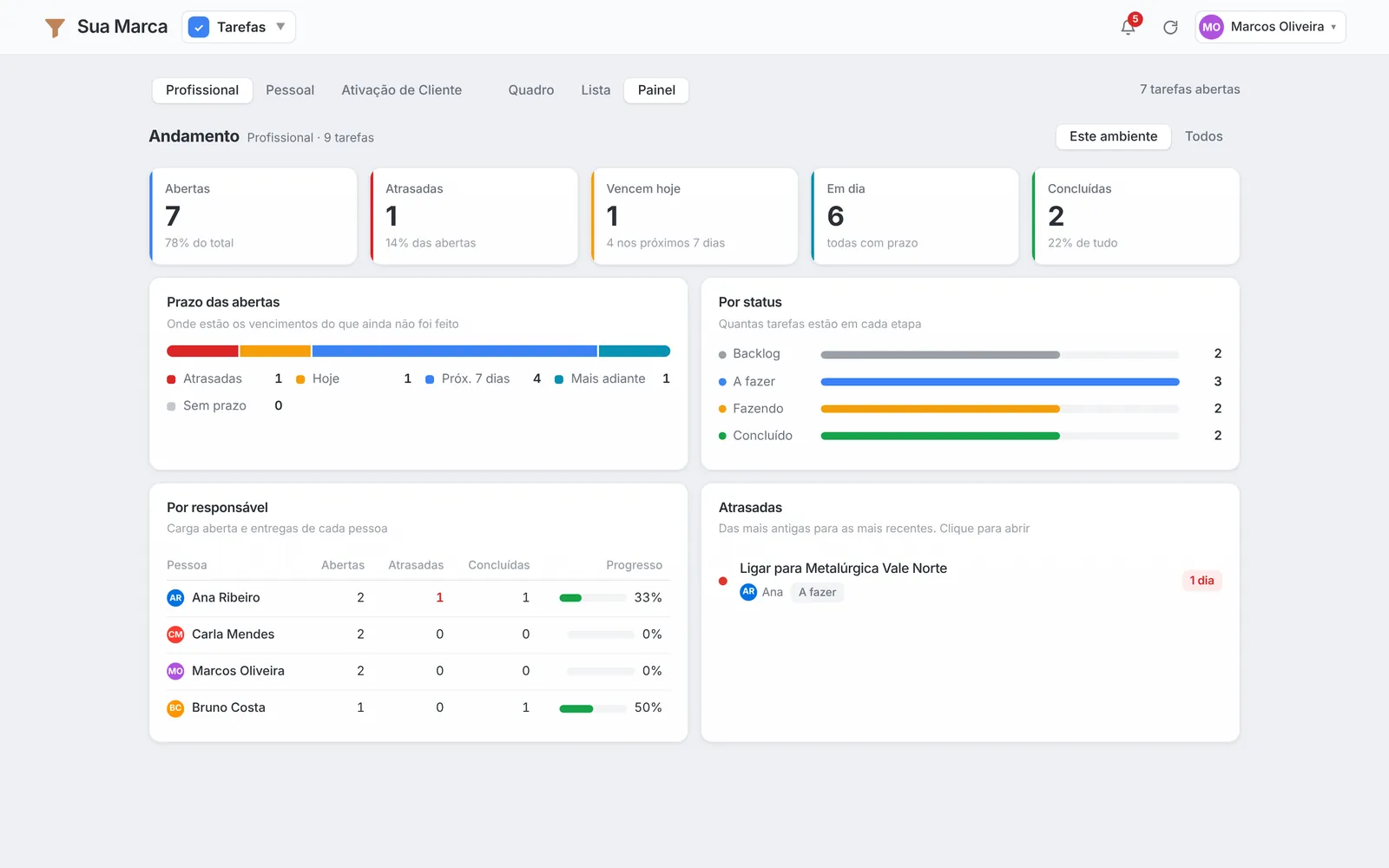Open the Em dia summary card
The image size is (1389, 868).
click(915, 216)
